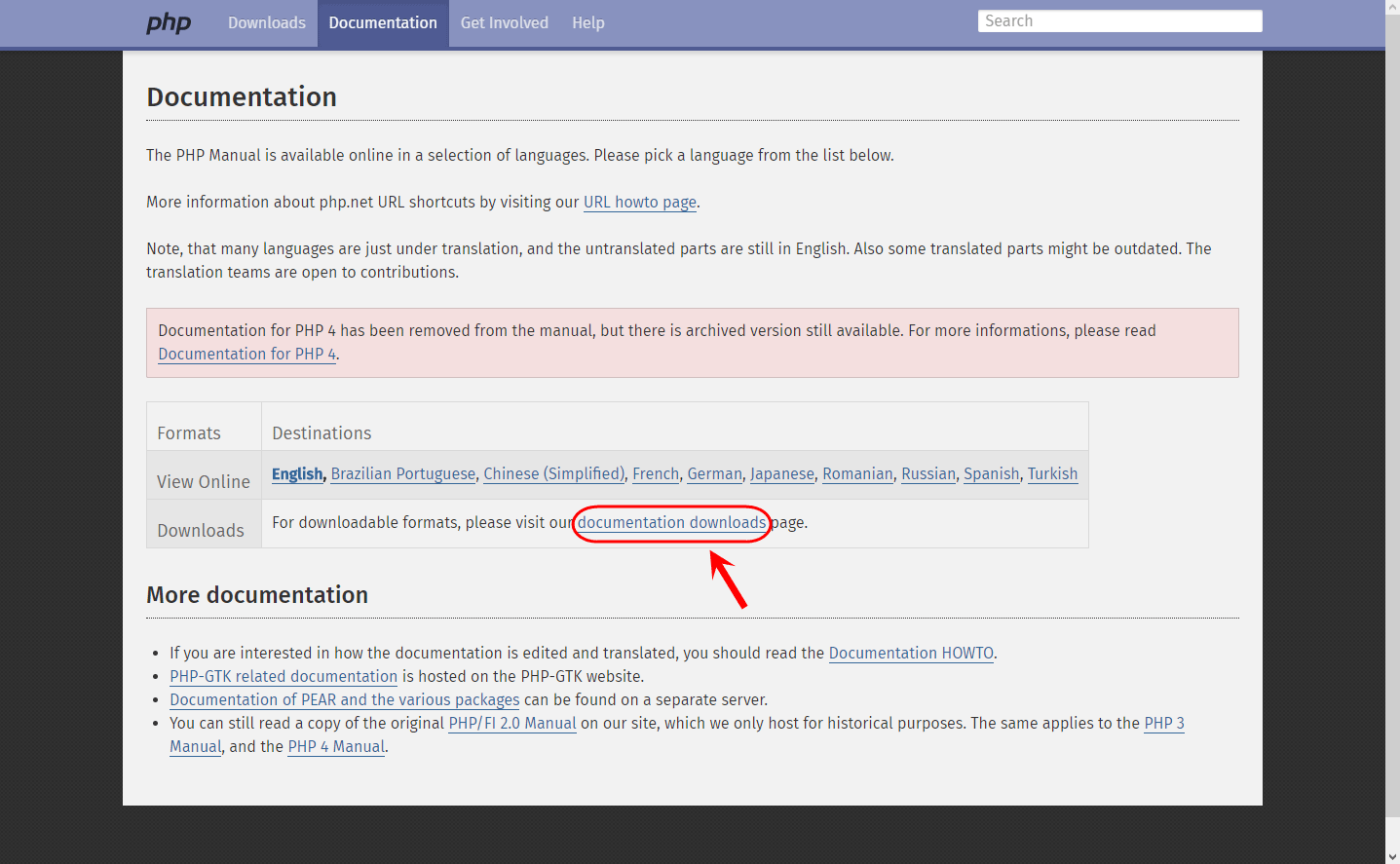1400x864 pixels.
Task: Select the Turkish manual link
Action: (x=1053, y=474)
